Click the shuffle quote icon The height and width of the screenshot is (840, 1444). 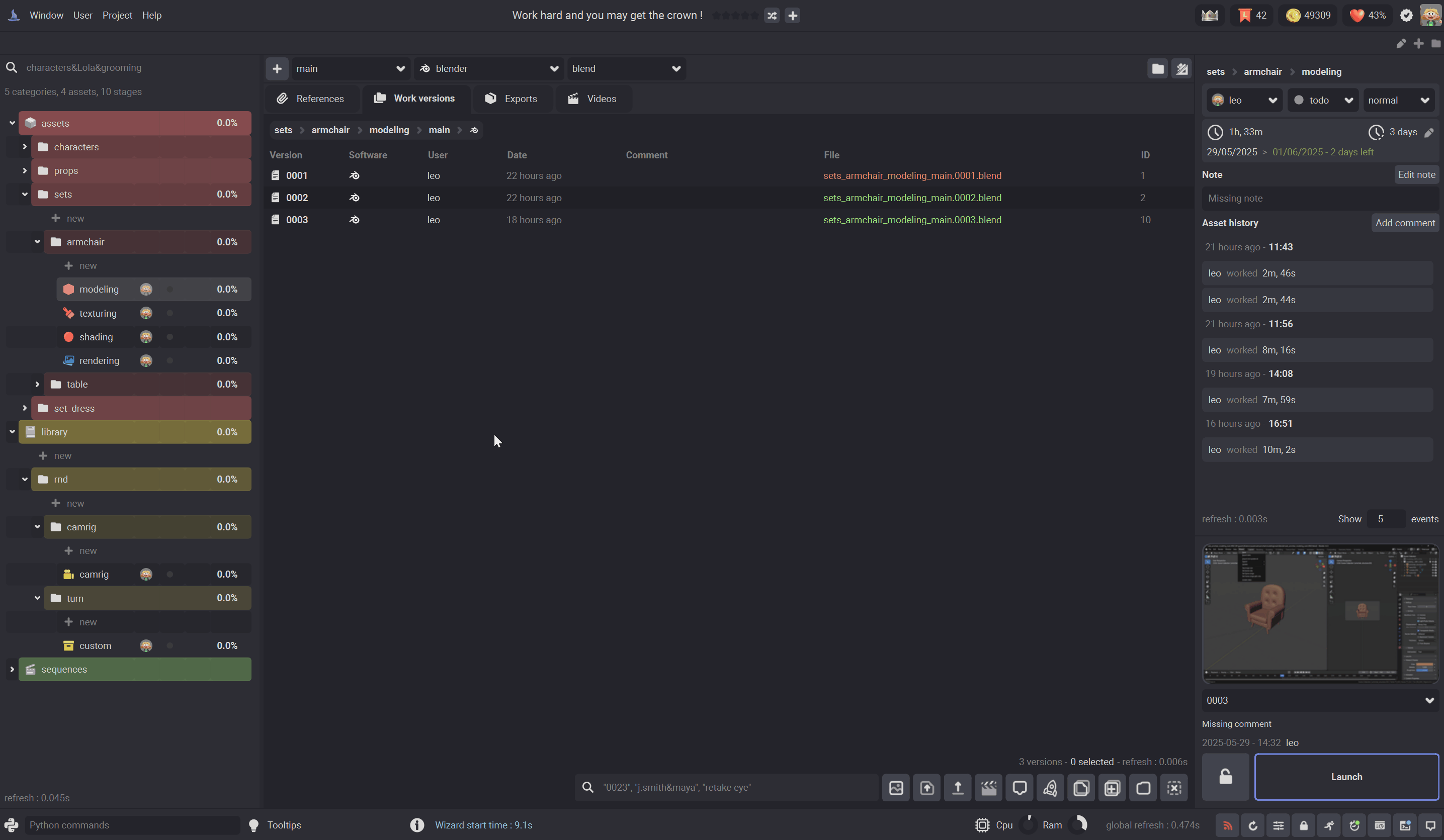772,16
